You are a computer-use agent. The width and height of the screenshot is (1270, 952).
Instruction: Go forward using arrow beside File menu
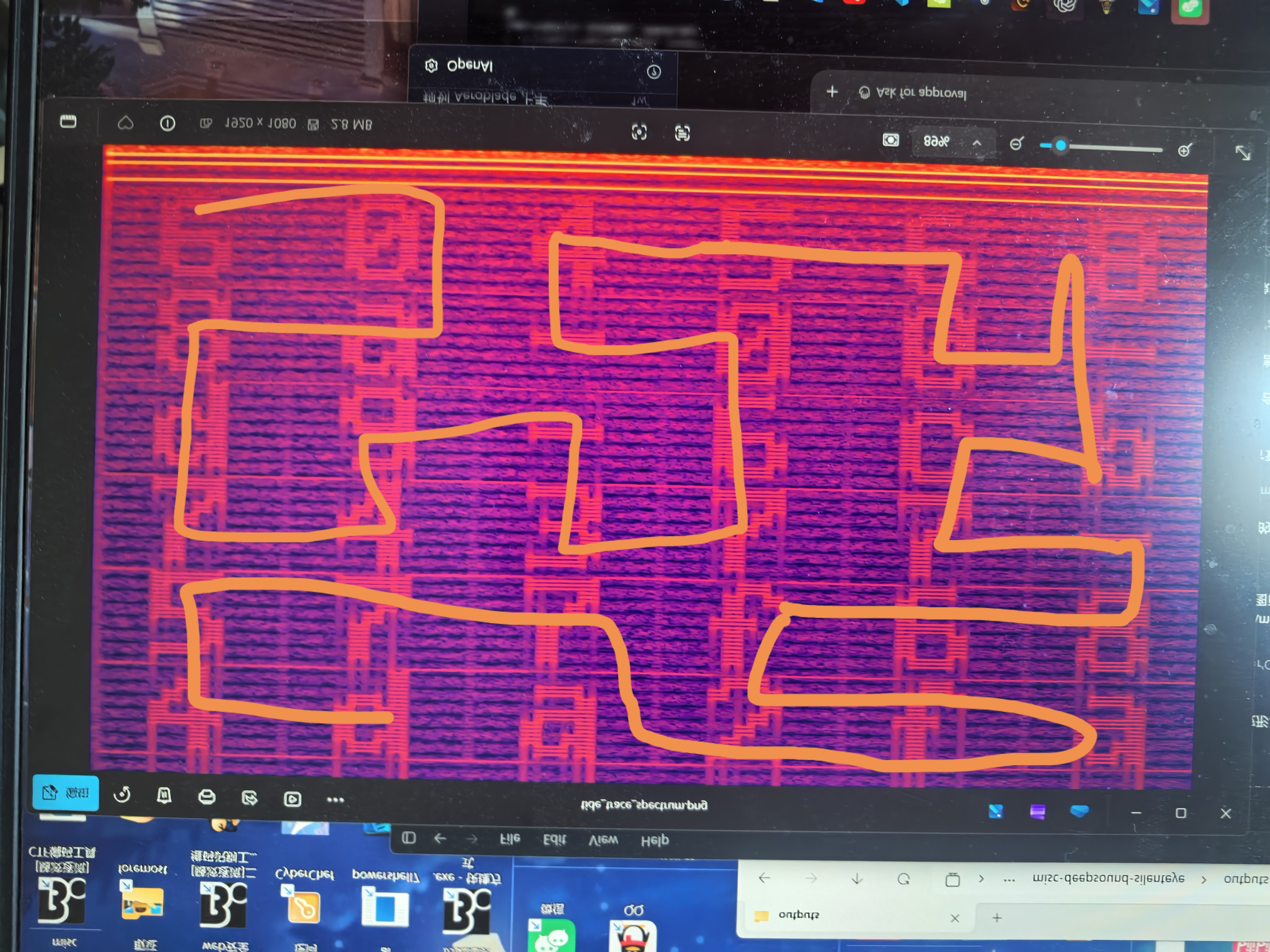pyautogui.click(x=472, y=839)
